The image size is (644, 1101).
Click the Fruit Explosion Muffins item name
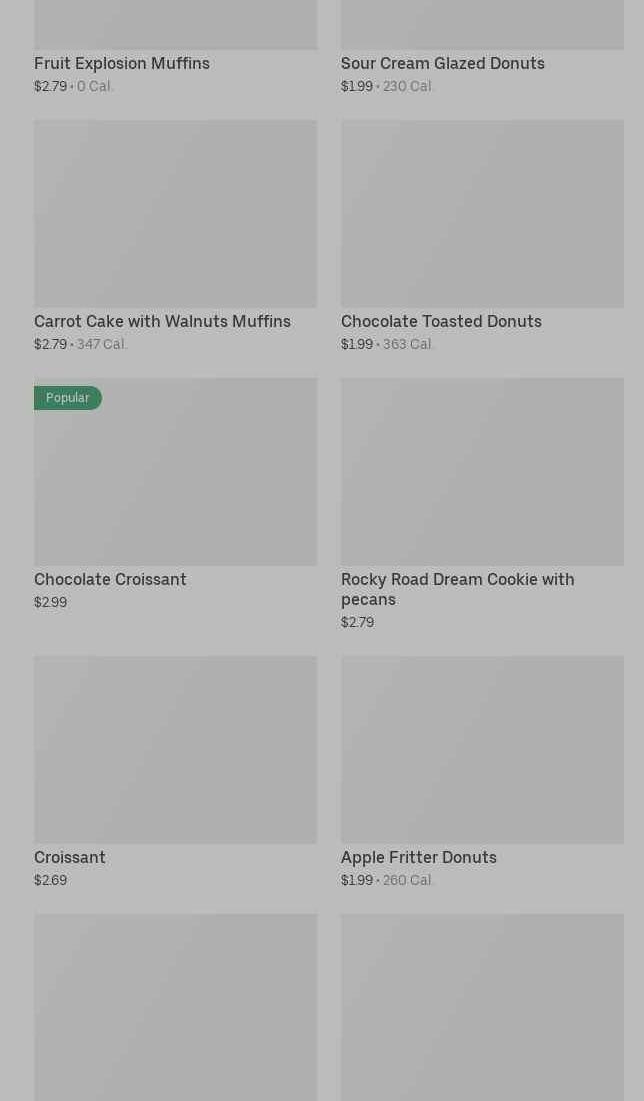122,63
